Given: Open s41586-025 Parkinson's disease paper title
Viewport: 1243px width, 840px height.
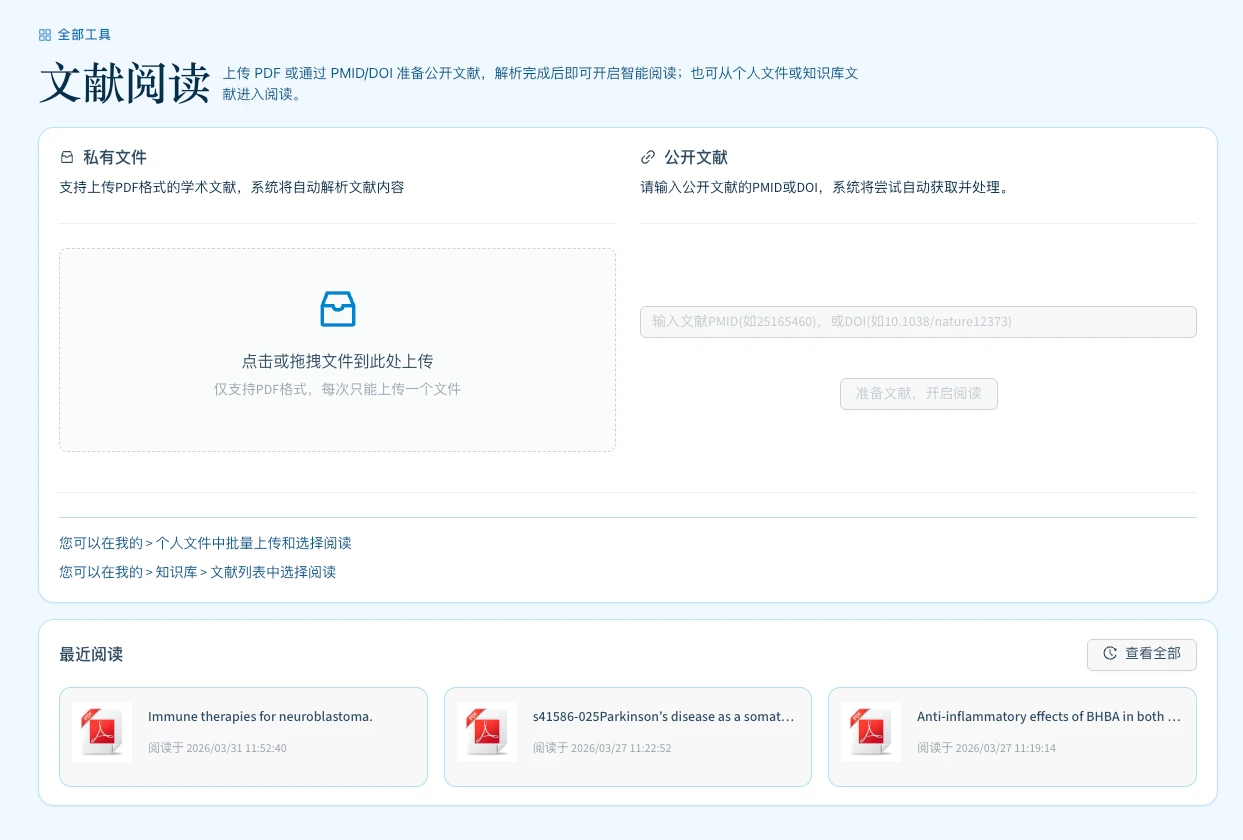Looking at the screenshot, I should pyautogui.click(x=663, y=717).
